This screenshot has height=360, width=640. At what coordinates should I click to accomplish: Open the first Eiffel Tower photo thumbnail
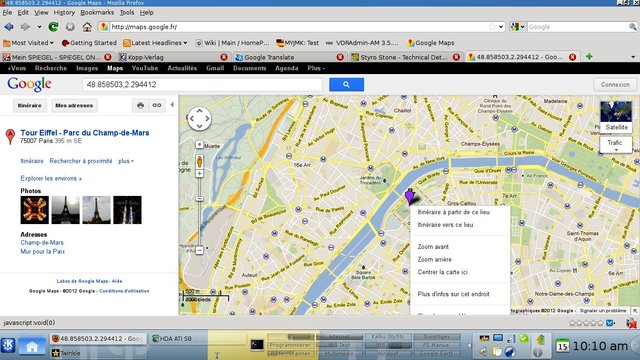click(34, 210)
